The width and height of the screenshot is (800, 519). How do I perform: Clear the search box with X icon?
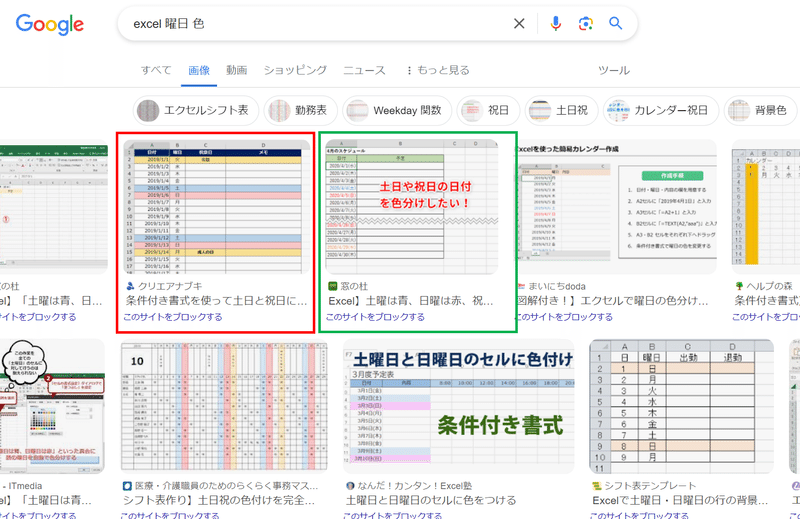pyautogui.click(x=519, y=23)
